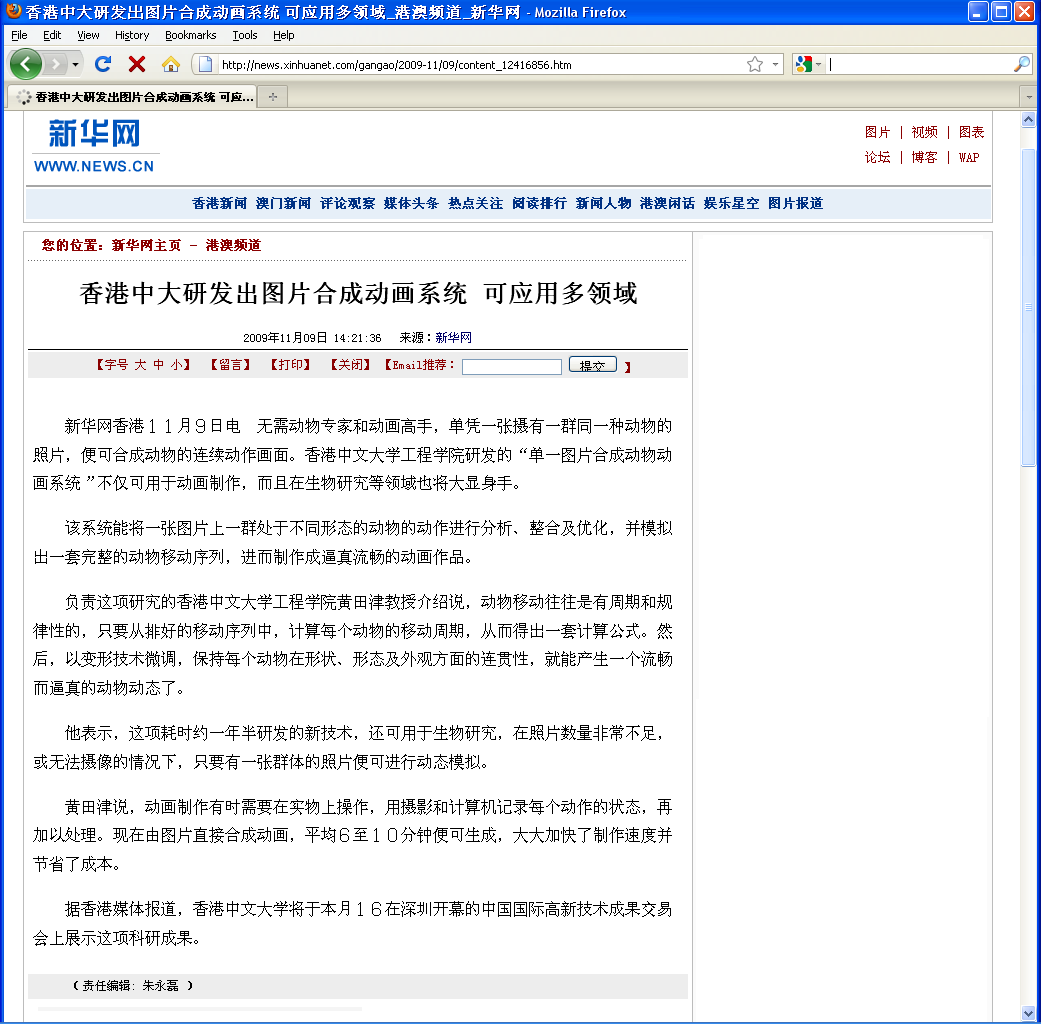Viewport: 1041px width, 1024px height.
Task: Click the editor credit 责任编辑: 朱永磊
Action: (133, 986)
